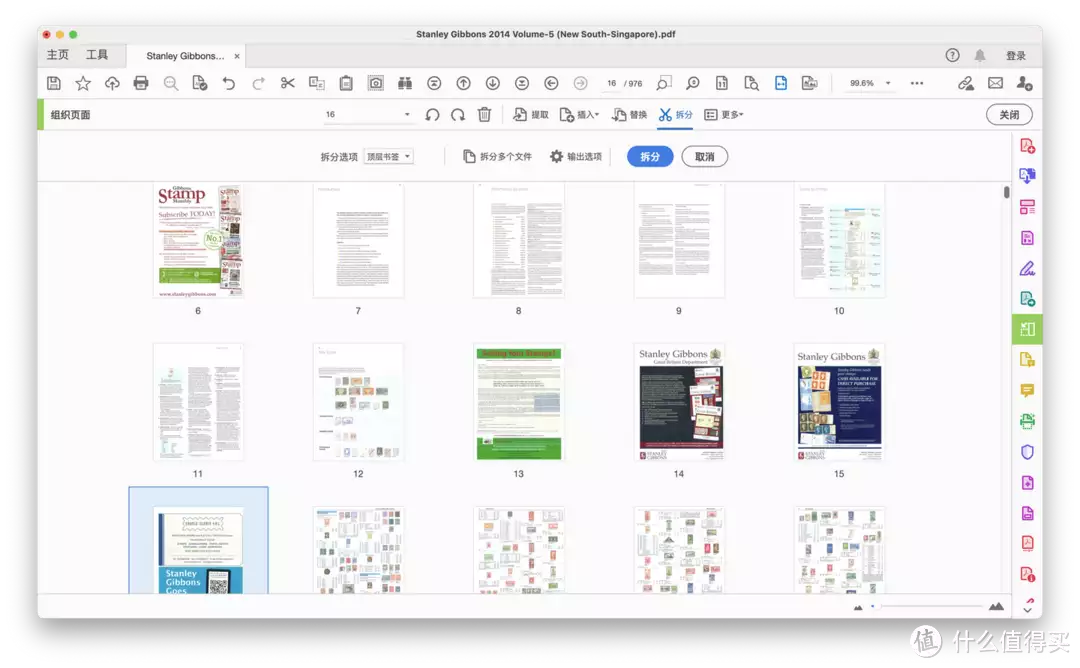Click the email envelope icon

995,83
